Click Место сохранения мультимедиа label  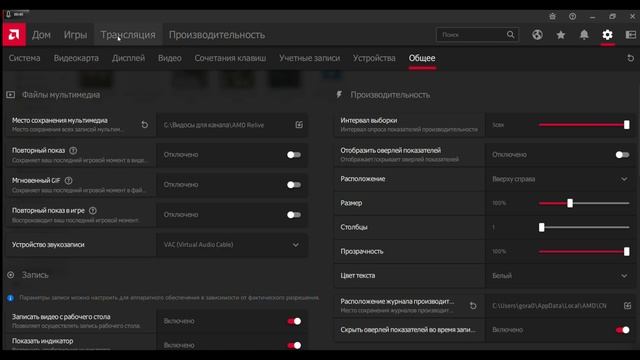pos(60,120)
